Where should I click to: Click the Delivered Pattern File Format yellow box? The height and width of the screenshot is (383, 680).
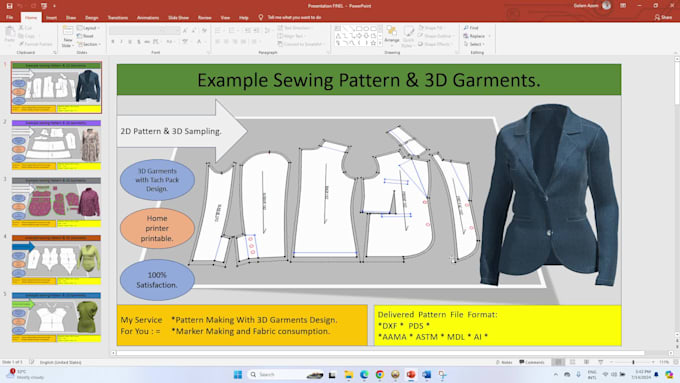coord(497,325)
